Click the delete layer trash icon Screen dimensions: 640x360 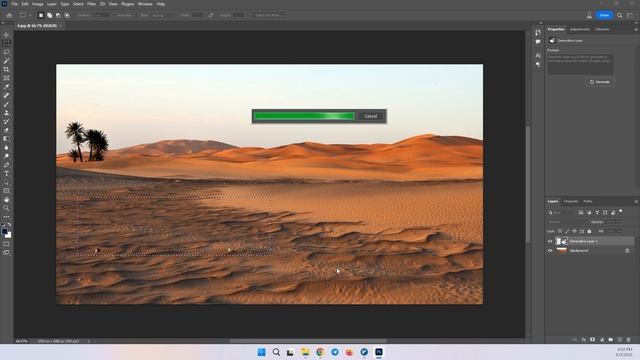[629, 340]
